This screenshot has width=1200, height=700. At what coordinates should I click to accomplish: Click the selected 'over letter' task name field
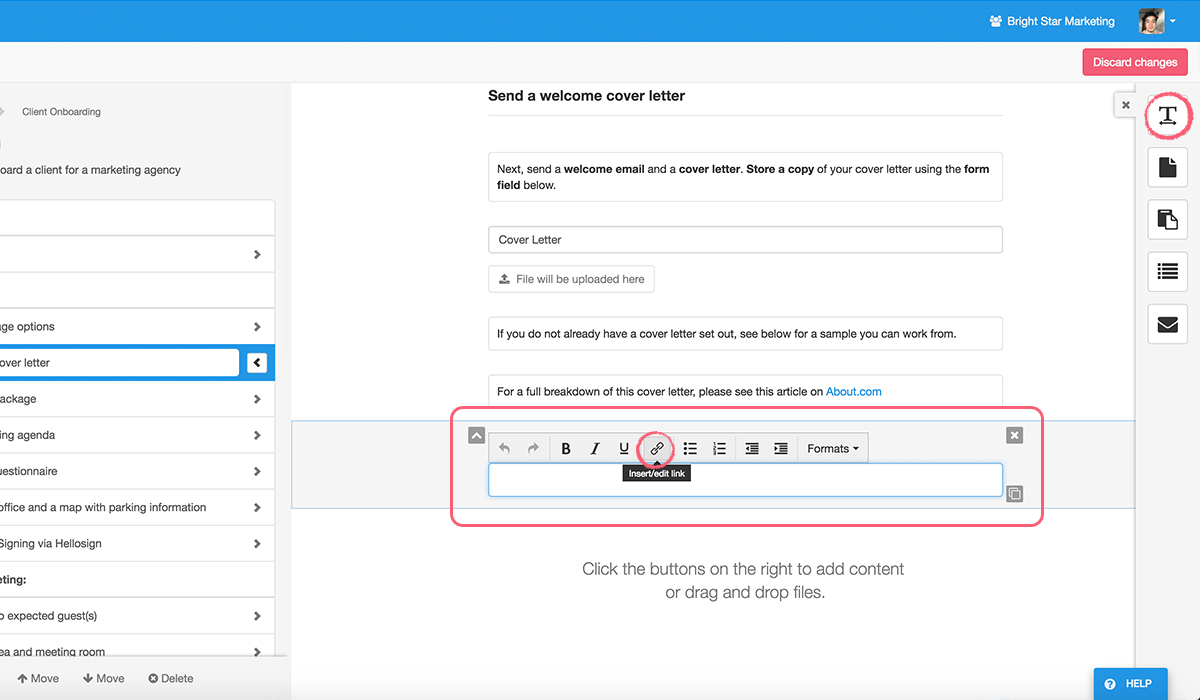point(119,363)
